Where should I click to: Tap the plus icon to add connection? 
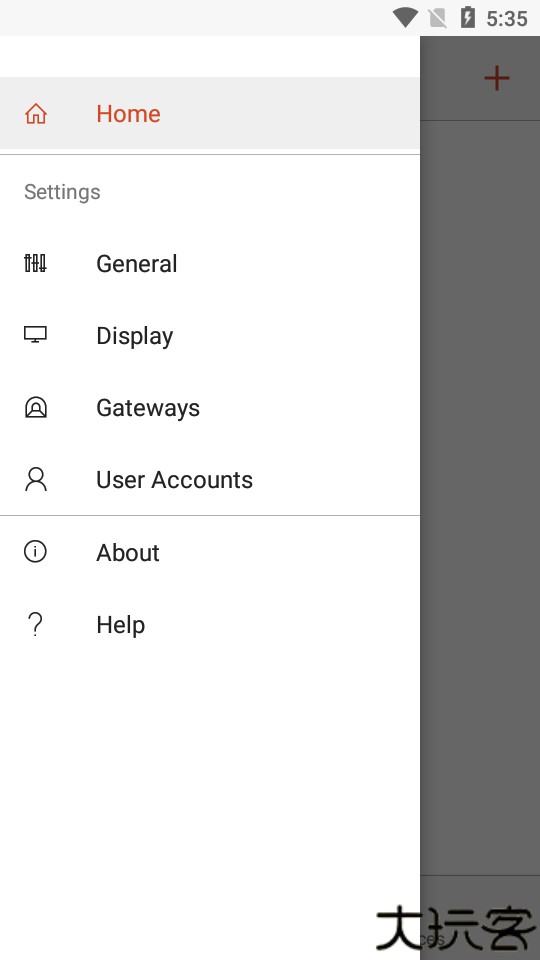tap(497, 78)
